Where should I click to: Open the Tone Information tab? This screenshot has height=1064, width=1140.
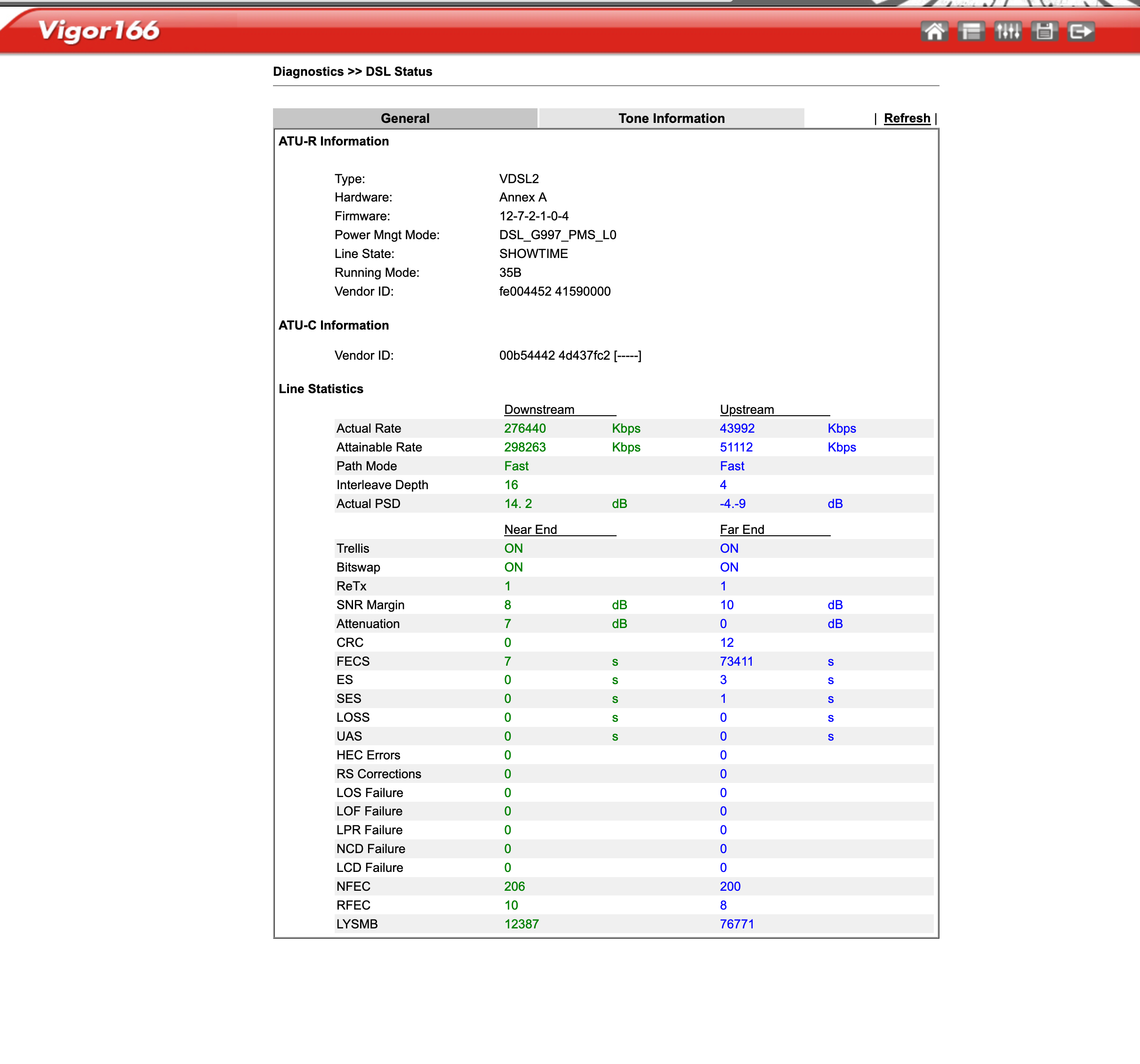[x=671, y=118]
